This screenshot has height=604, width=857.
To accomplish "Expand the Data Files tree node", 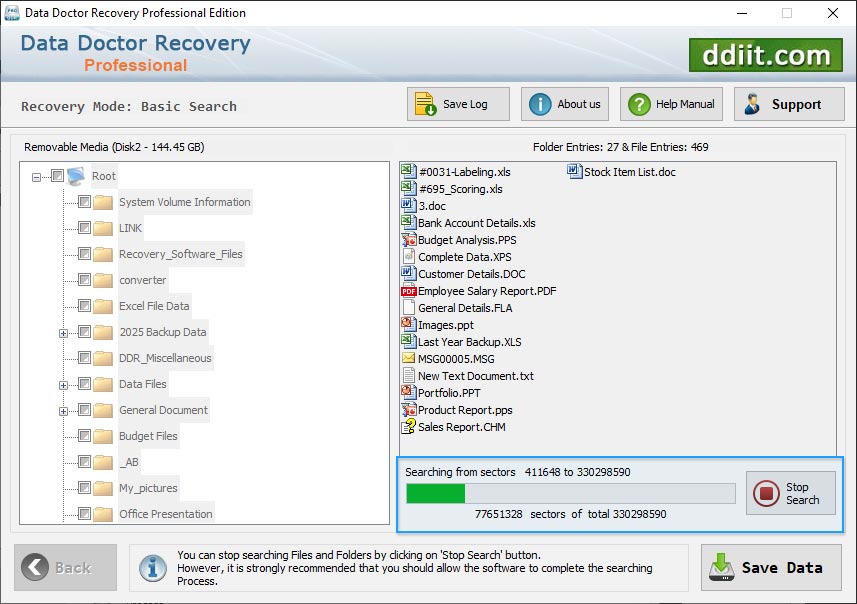I will (x=62, y=384).
